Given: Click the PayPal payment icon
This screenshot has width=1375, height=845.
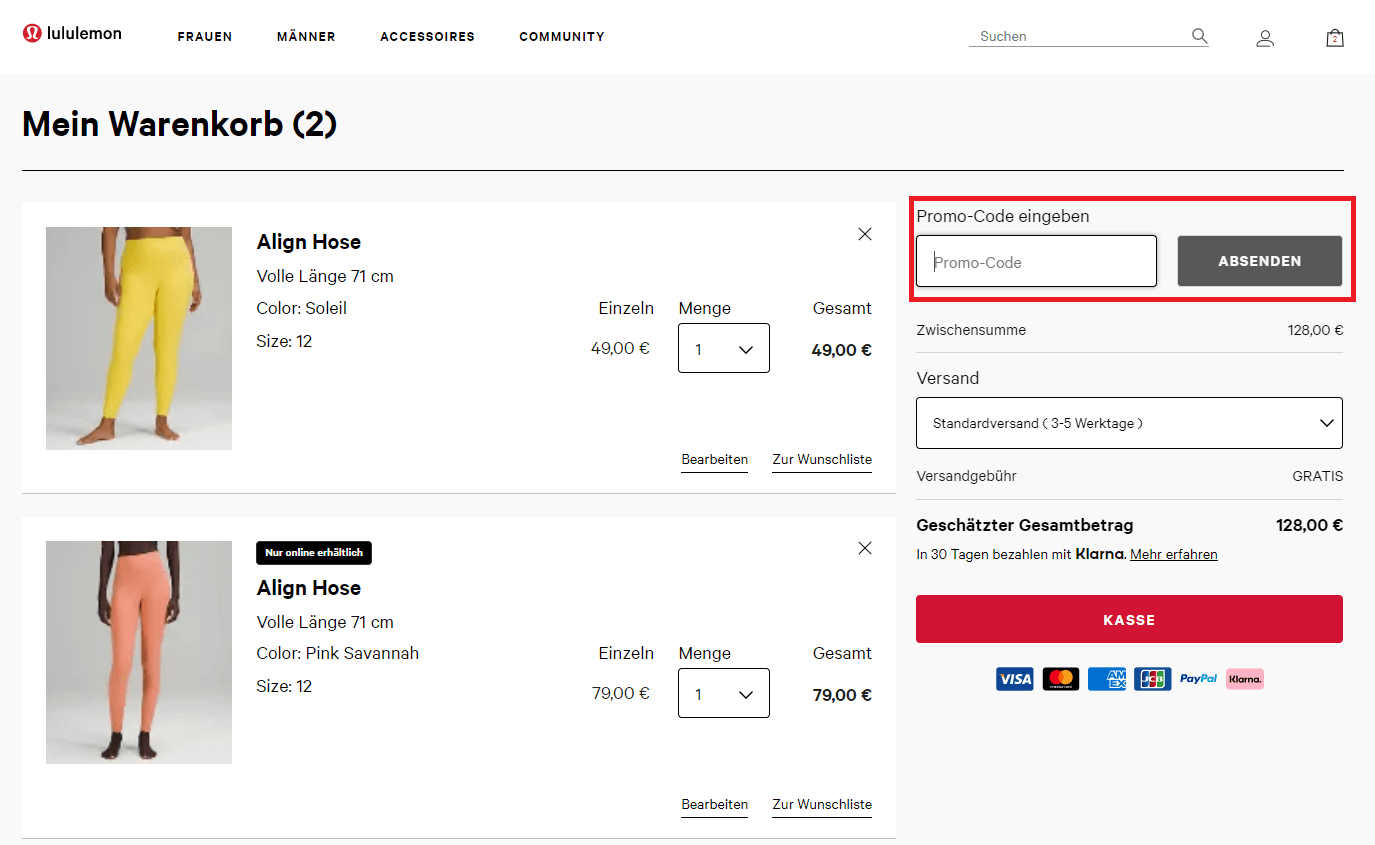Looking at the screenshot, I should pos(1198,679).
